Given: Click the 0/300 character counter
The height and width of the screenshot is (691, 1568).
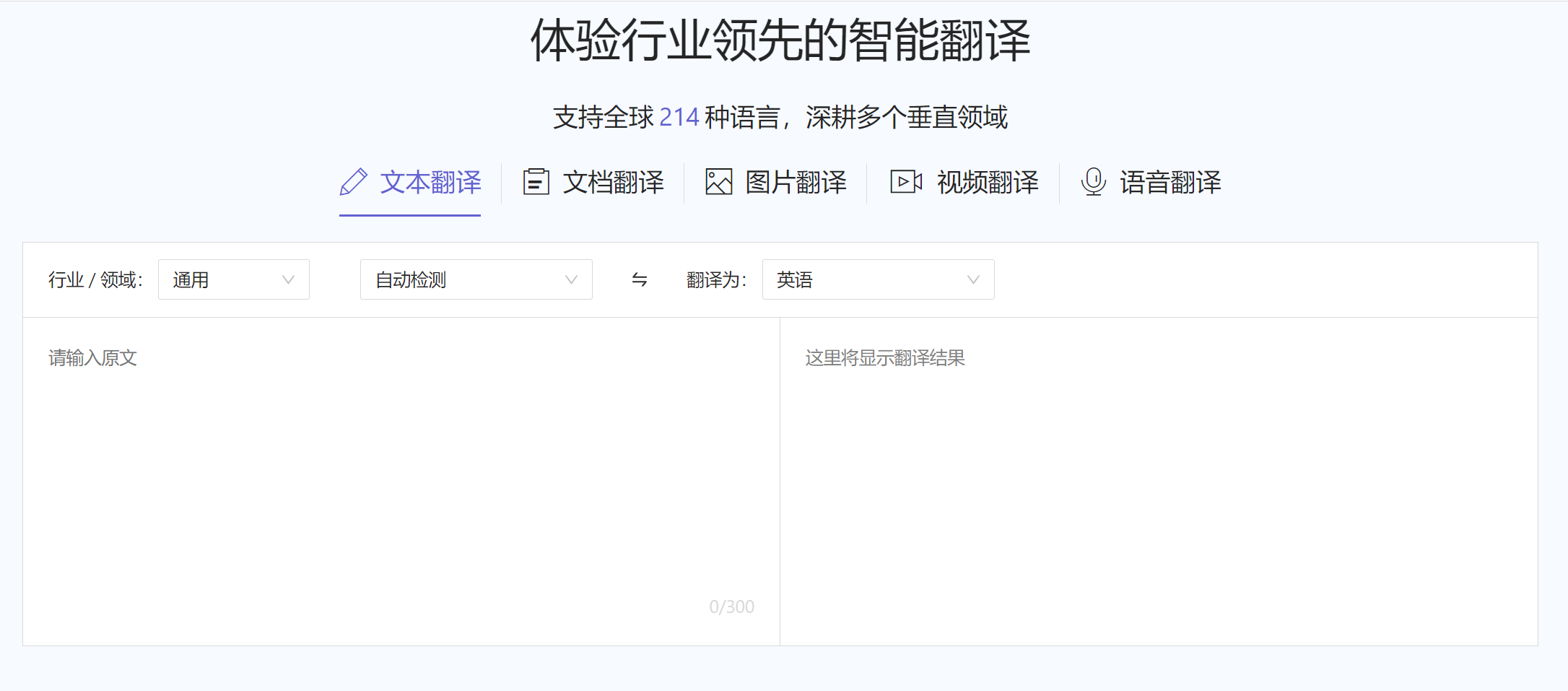Looking at the screenshot, I should click(x=732, y=607).
